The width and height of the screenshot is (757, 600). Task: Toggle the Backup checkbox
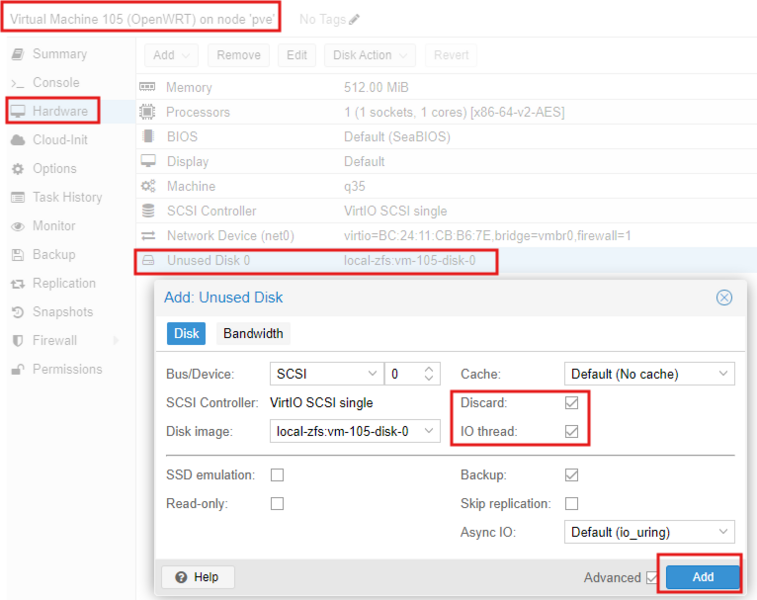[572, 475]
